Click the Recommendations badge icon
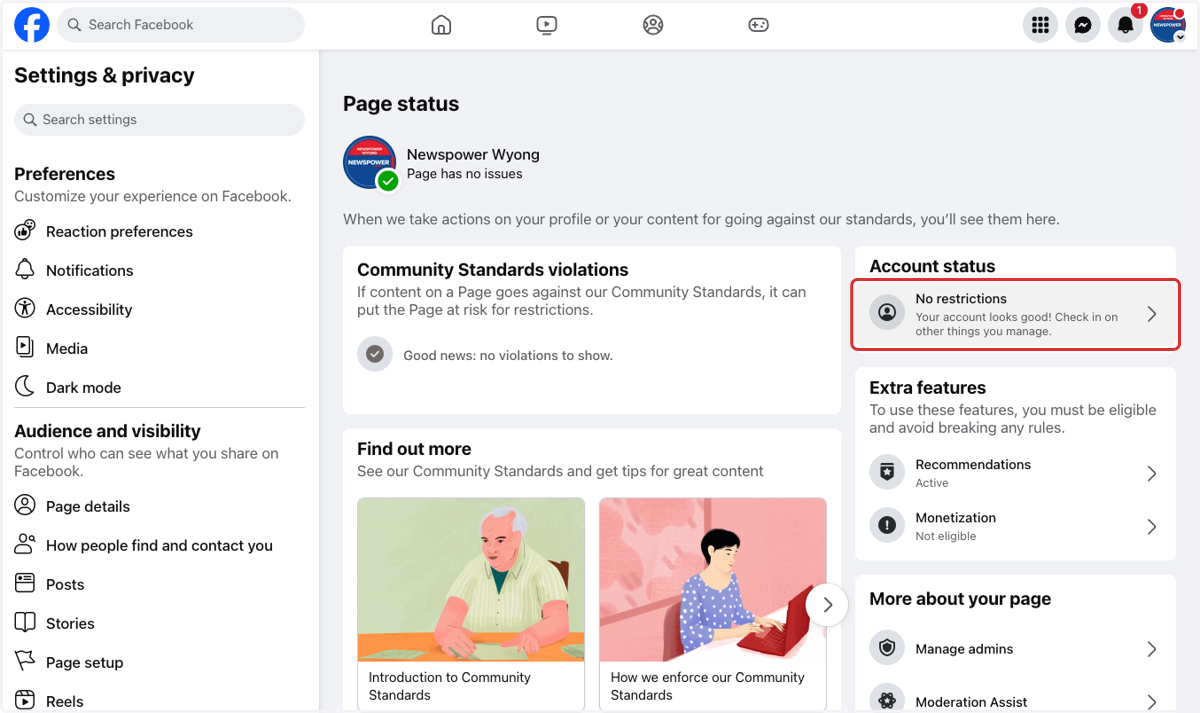Viewport: 1200px width, 713px height. (887, 473)
